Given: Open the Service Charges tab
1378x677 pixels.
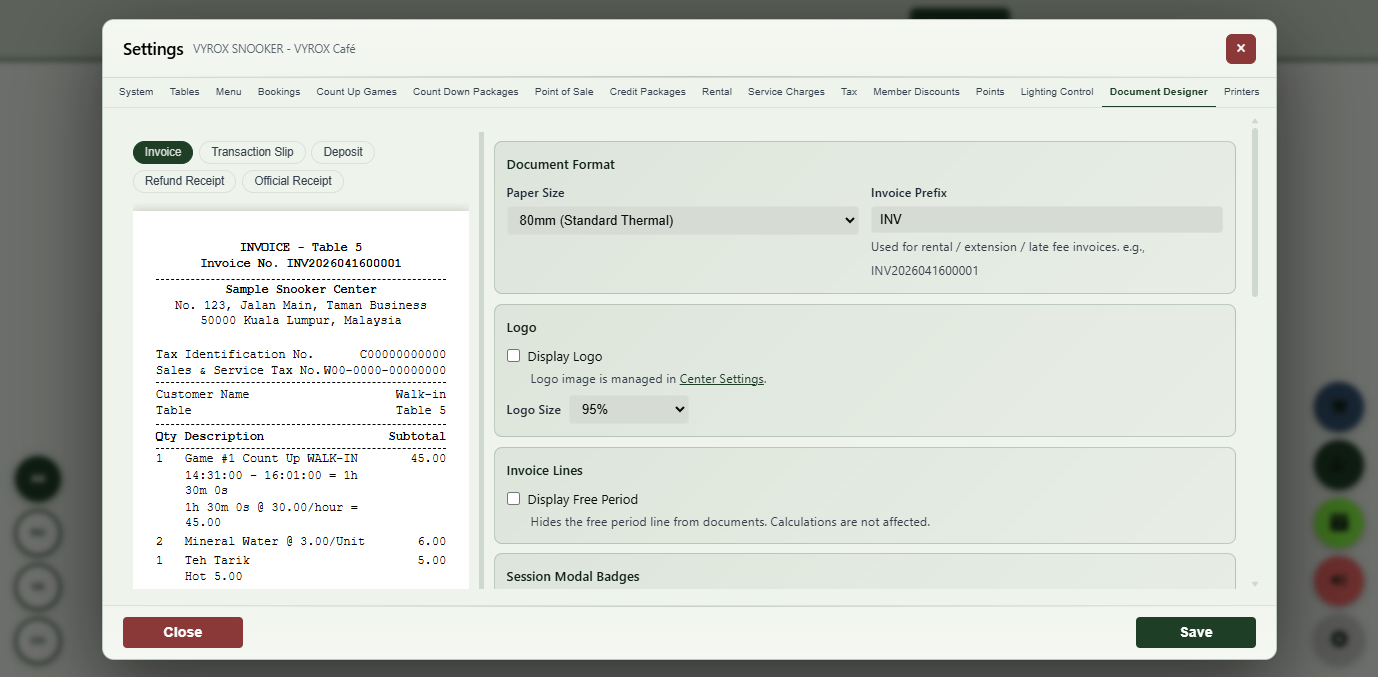Looking at the screenshot, I should [786, 92].
